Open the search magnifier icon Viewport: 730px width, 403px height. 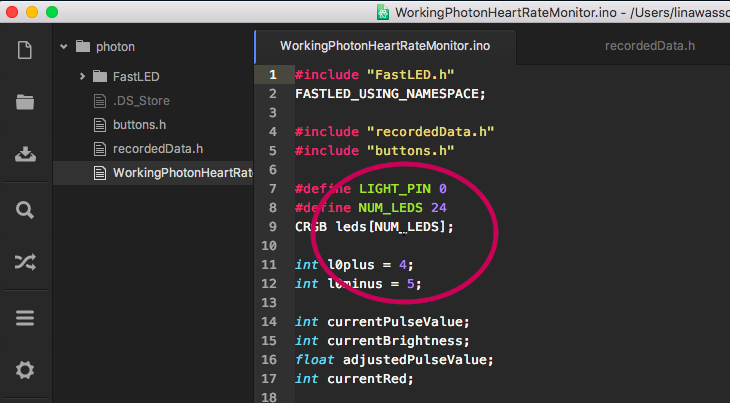[25, 210]
